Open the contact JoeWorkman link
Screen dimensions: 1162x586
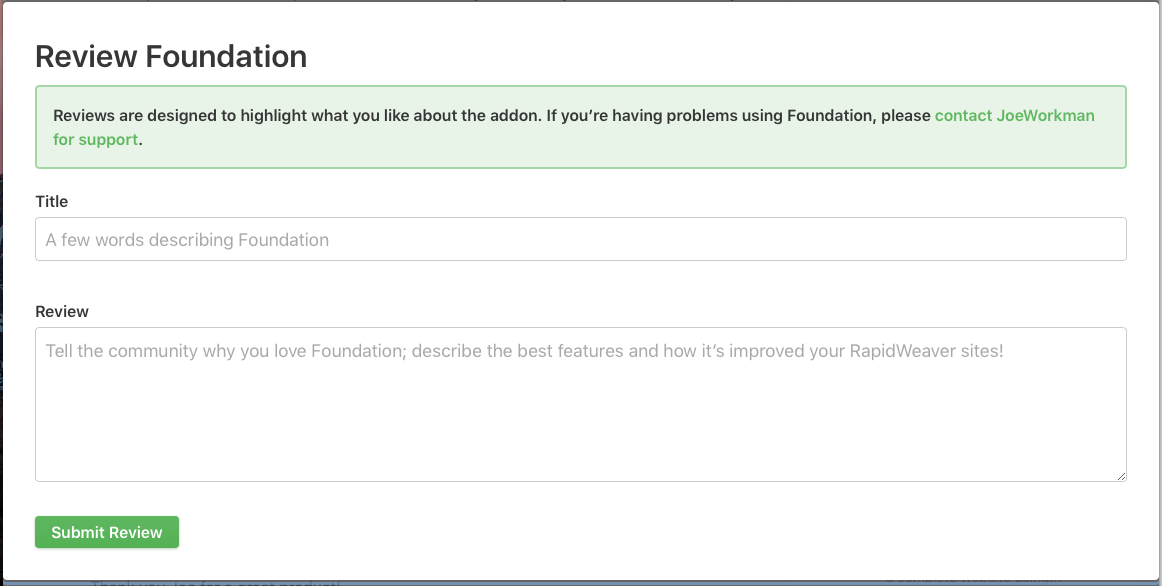coord(1014,115)
